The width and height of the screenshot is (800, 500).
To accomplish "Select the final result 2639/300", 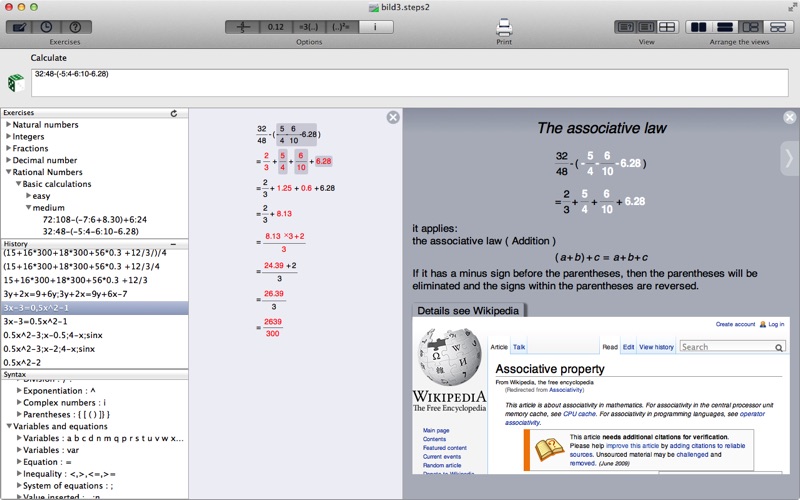I will (x=269, y=328).
